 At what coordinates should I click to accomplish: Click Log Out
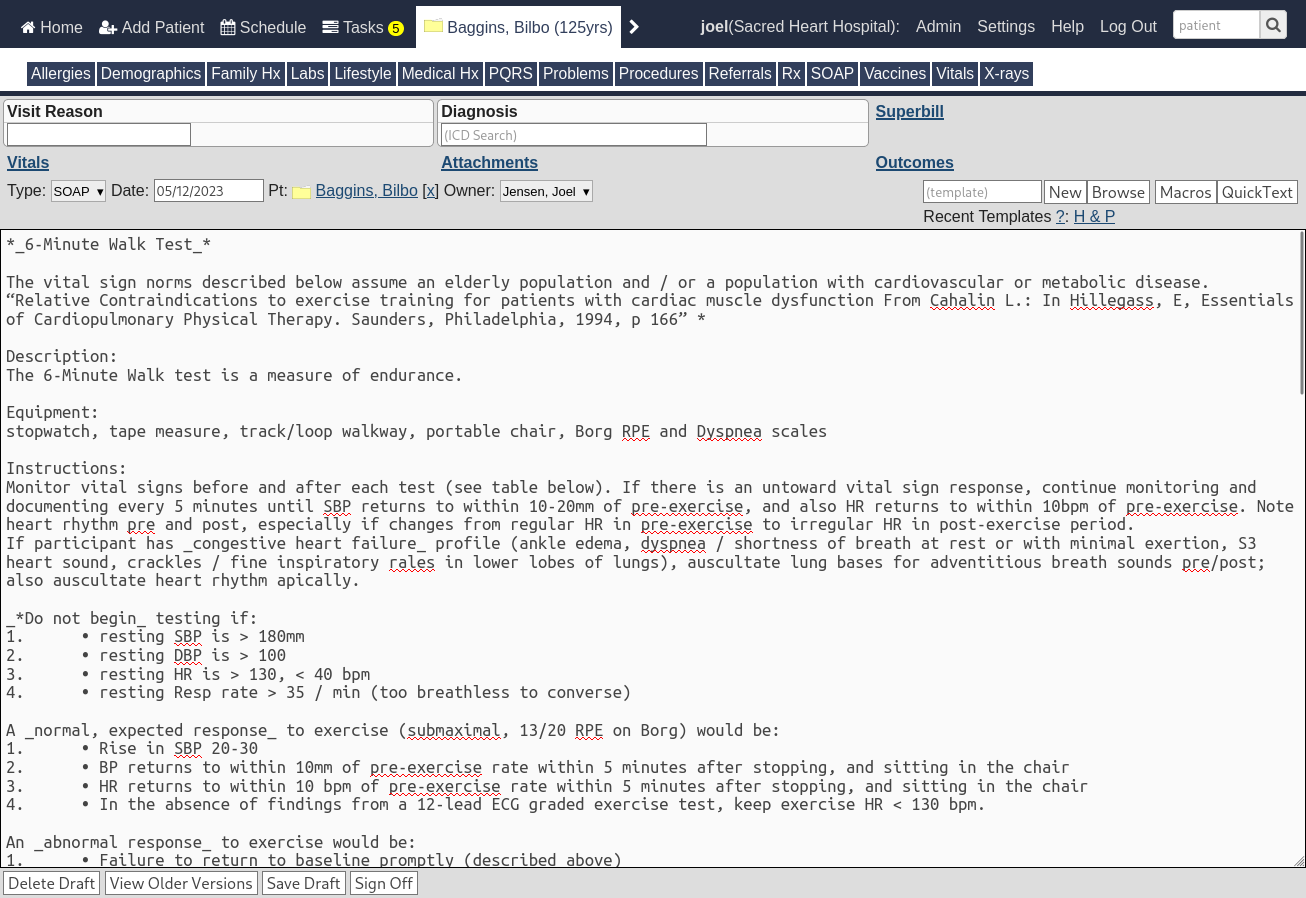[x=1128, y=27]
